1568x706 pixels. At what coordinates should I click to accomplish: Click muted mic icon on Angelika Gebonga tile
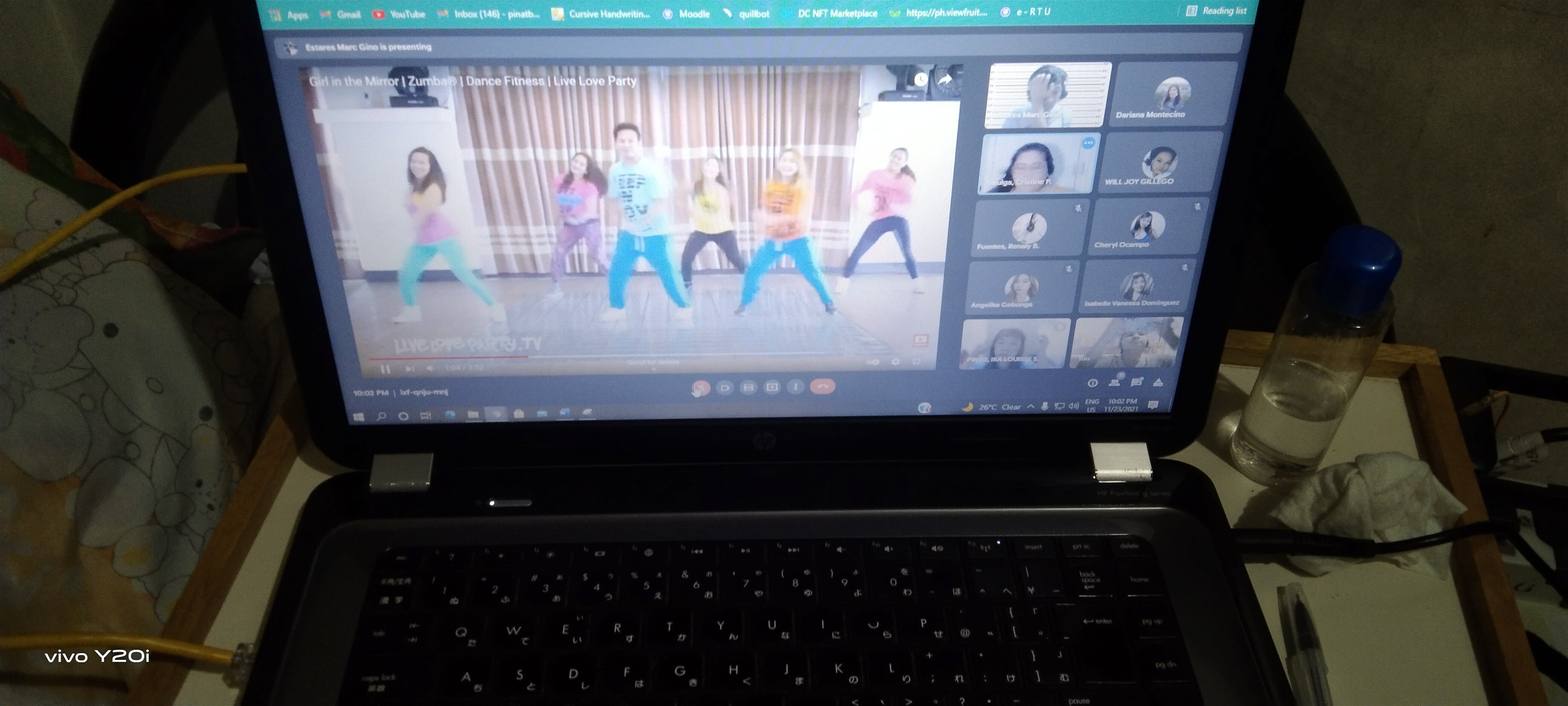click(1068, 269)
